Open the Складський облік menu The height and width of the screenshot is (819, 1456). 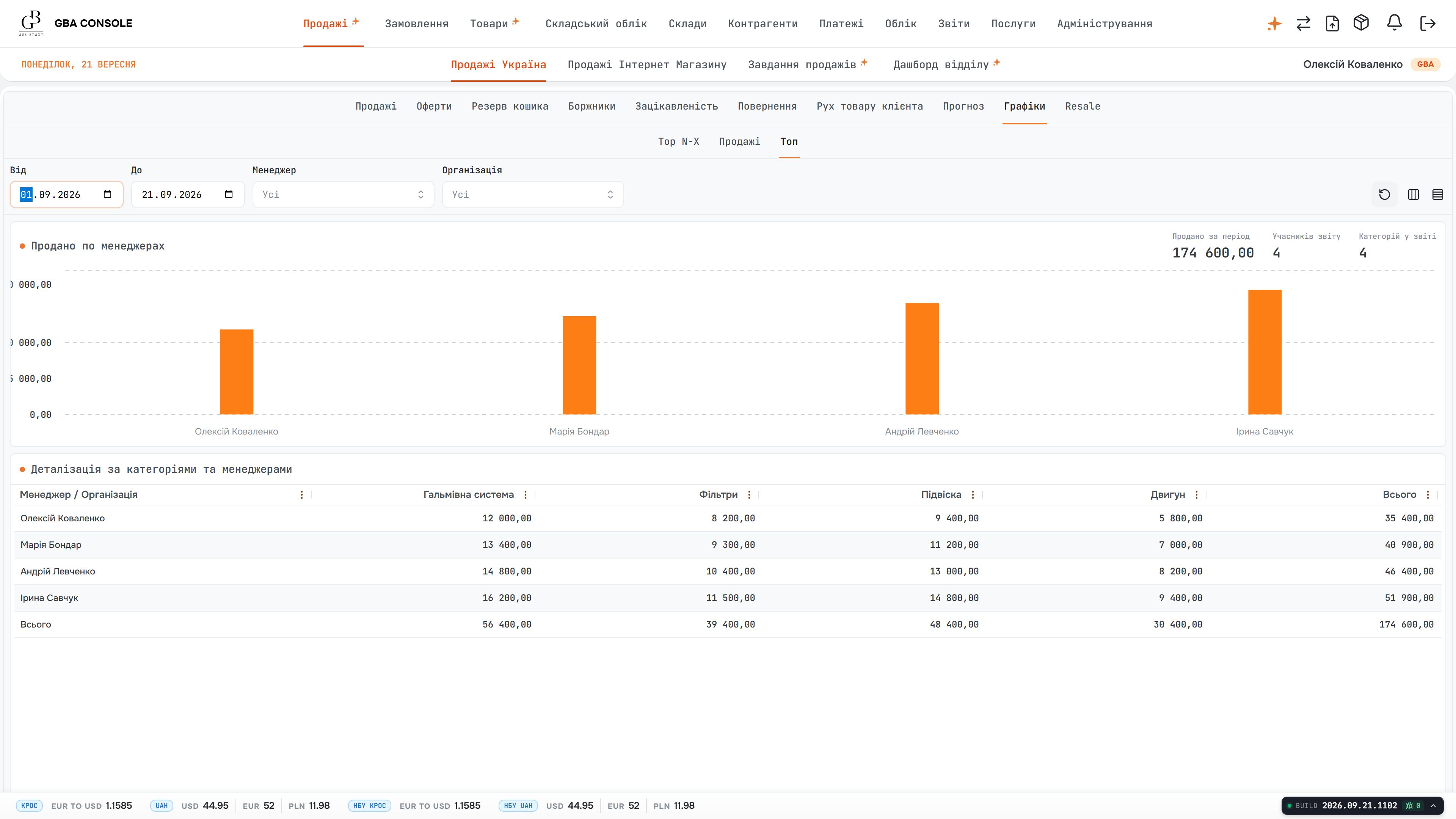click(596, 24)
